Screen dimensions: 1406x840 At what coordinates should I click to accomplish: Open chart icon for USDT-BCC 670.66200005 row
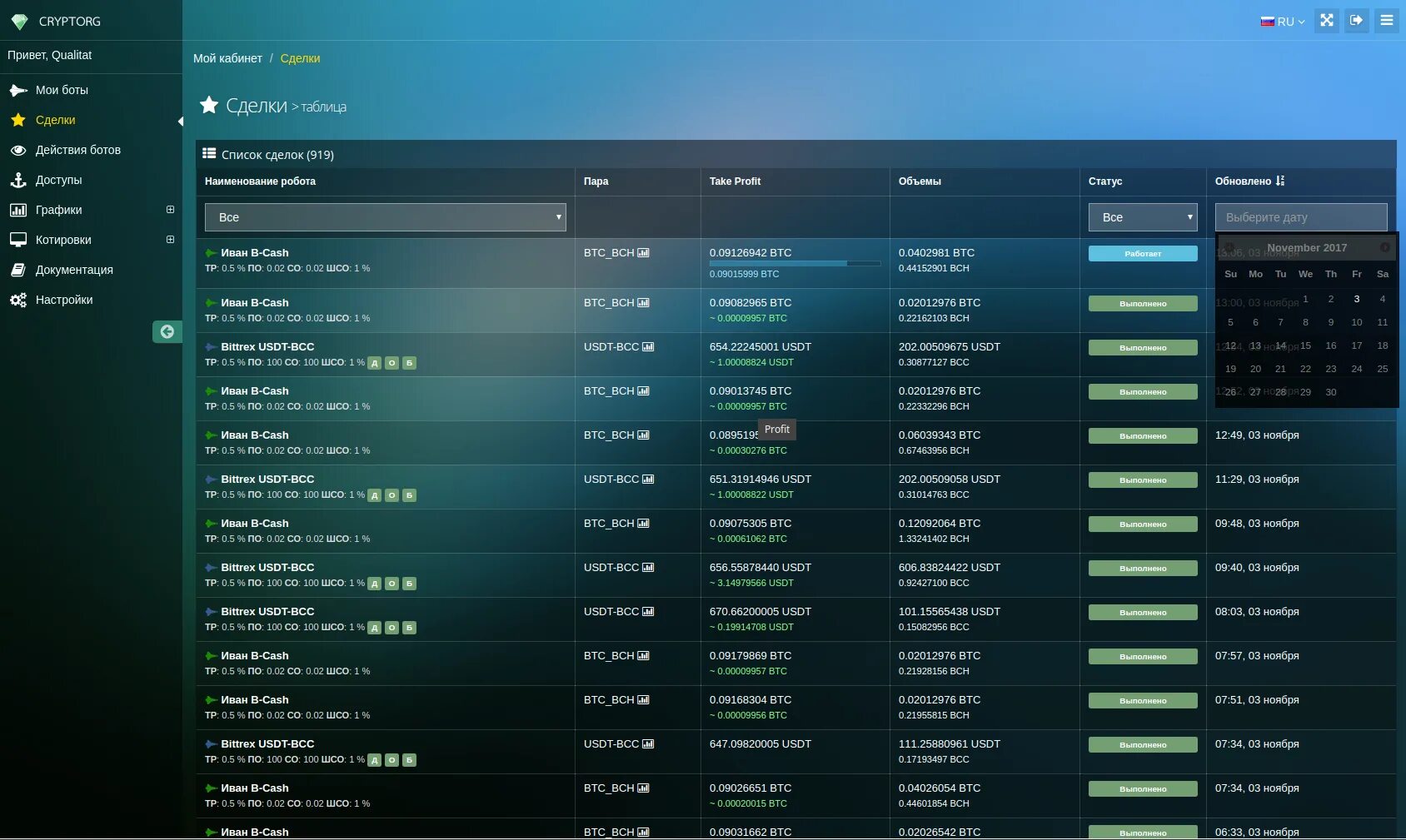[x=648, y=612]
